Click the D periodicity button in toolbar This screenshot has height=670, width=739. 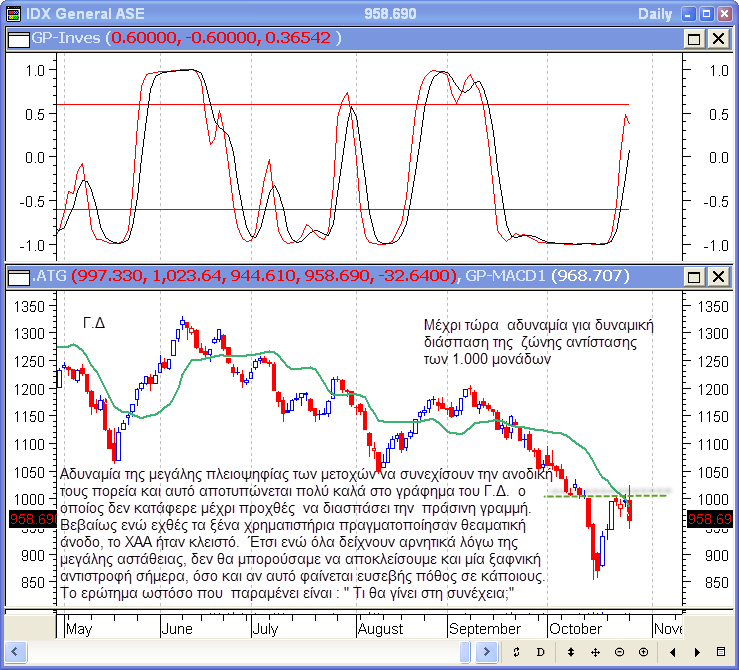(539, 652)
